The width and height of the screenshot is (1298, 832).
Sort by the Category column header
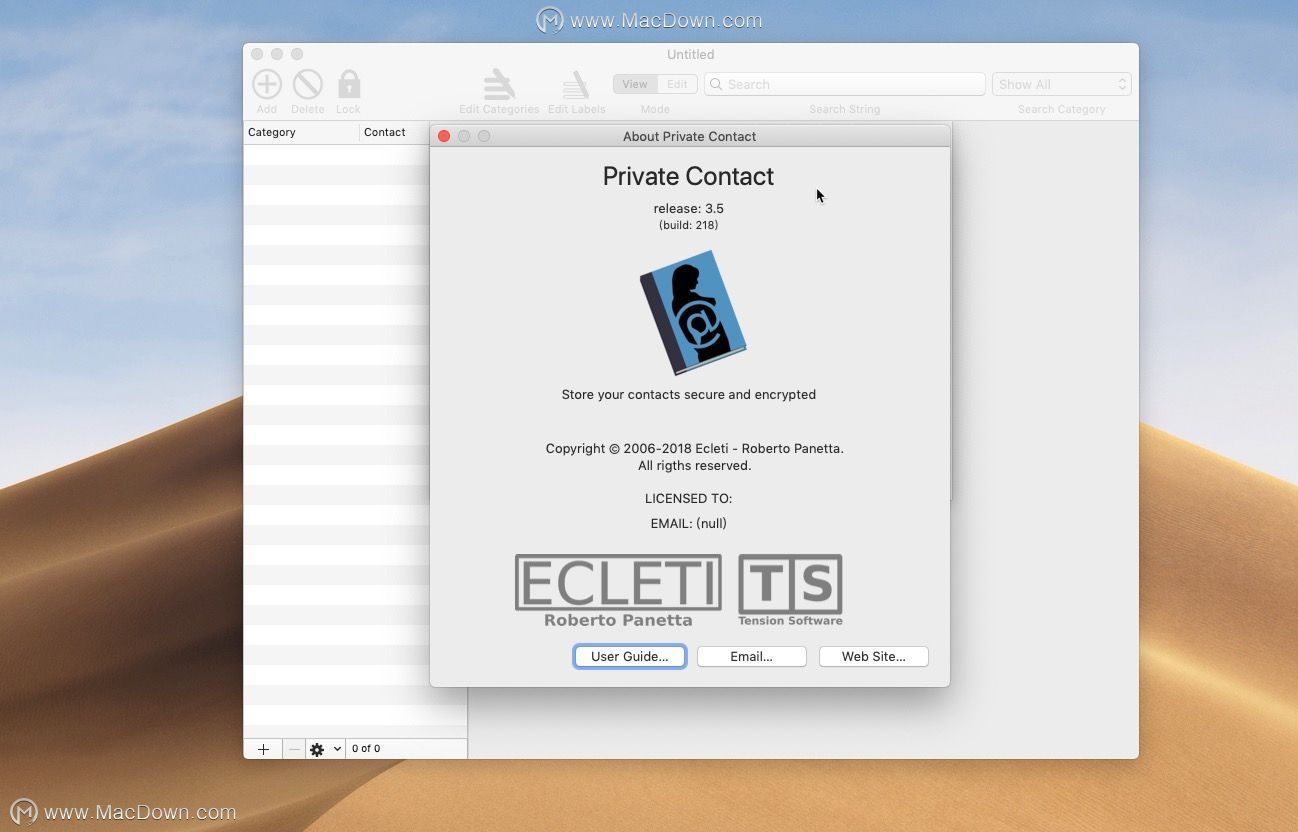point(301,132)
